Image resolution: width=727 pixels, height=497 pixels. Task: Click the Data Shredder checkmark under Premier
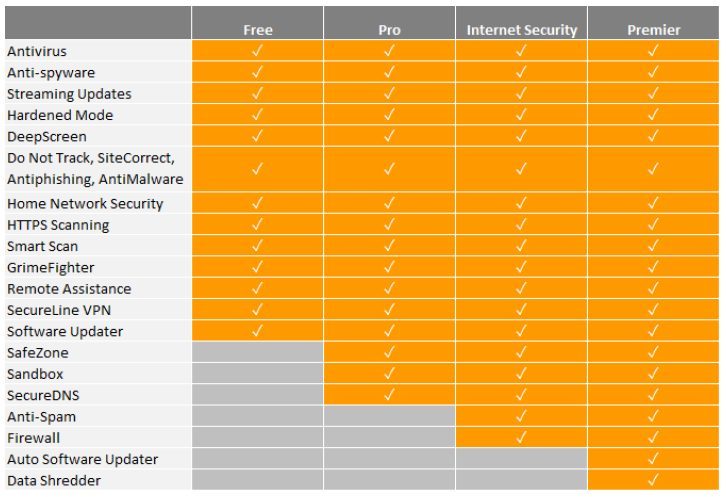(653, 481)
